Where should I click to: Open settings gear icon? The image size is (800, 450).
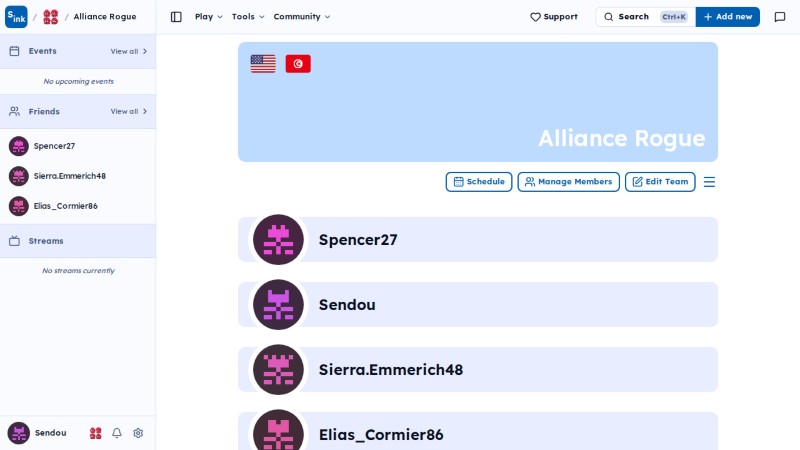pos(138,433)
